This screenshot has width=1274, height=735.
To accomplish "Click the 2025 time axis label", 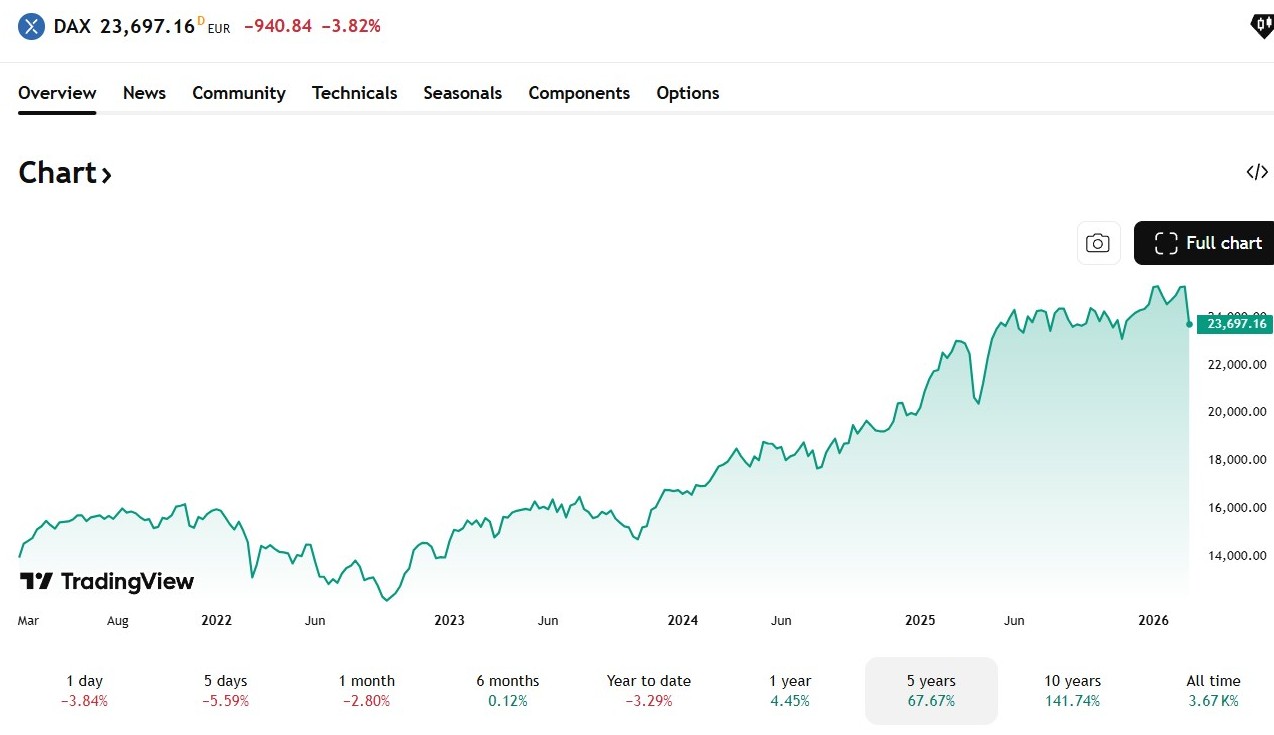I will coord(920,620).
